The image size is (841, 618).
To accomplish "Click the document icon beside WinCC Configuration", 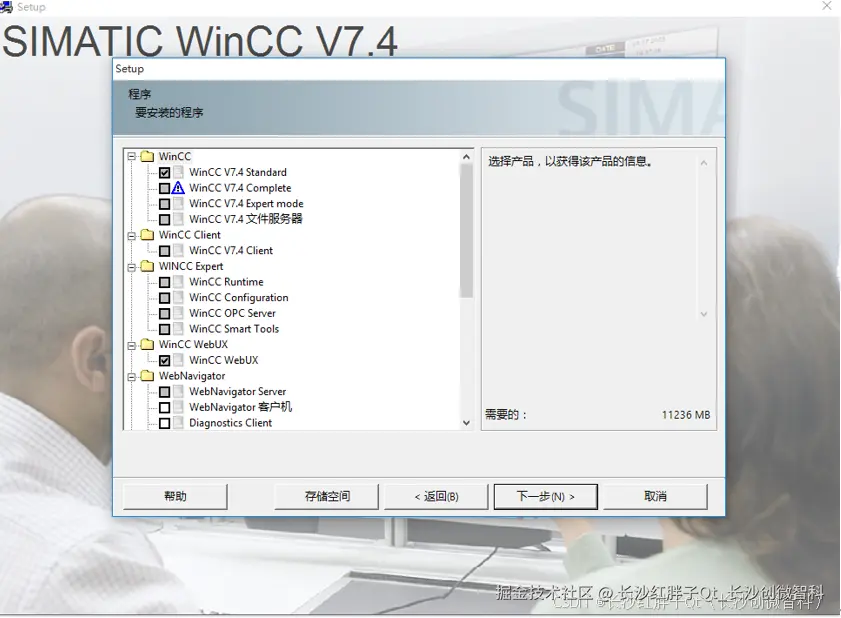I will tap(178, 298).
